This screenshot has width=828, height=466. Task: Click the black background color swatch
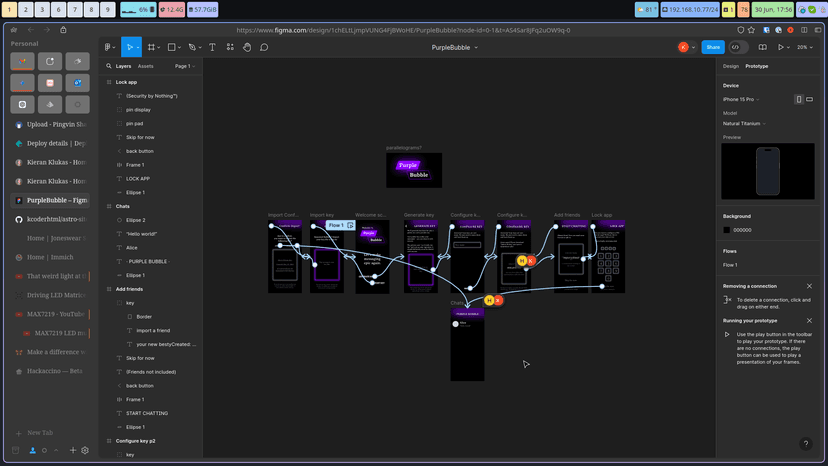click(x=727, y=230)
